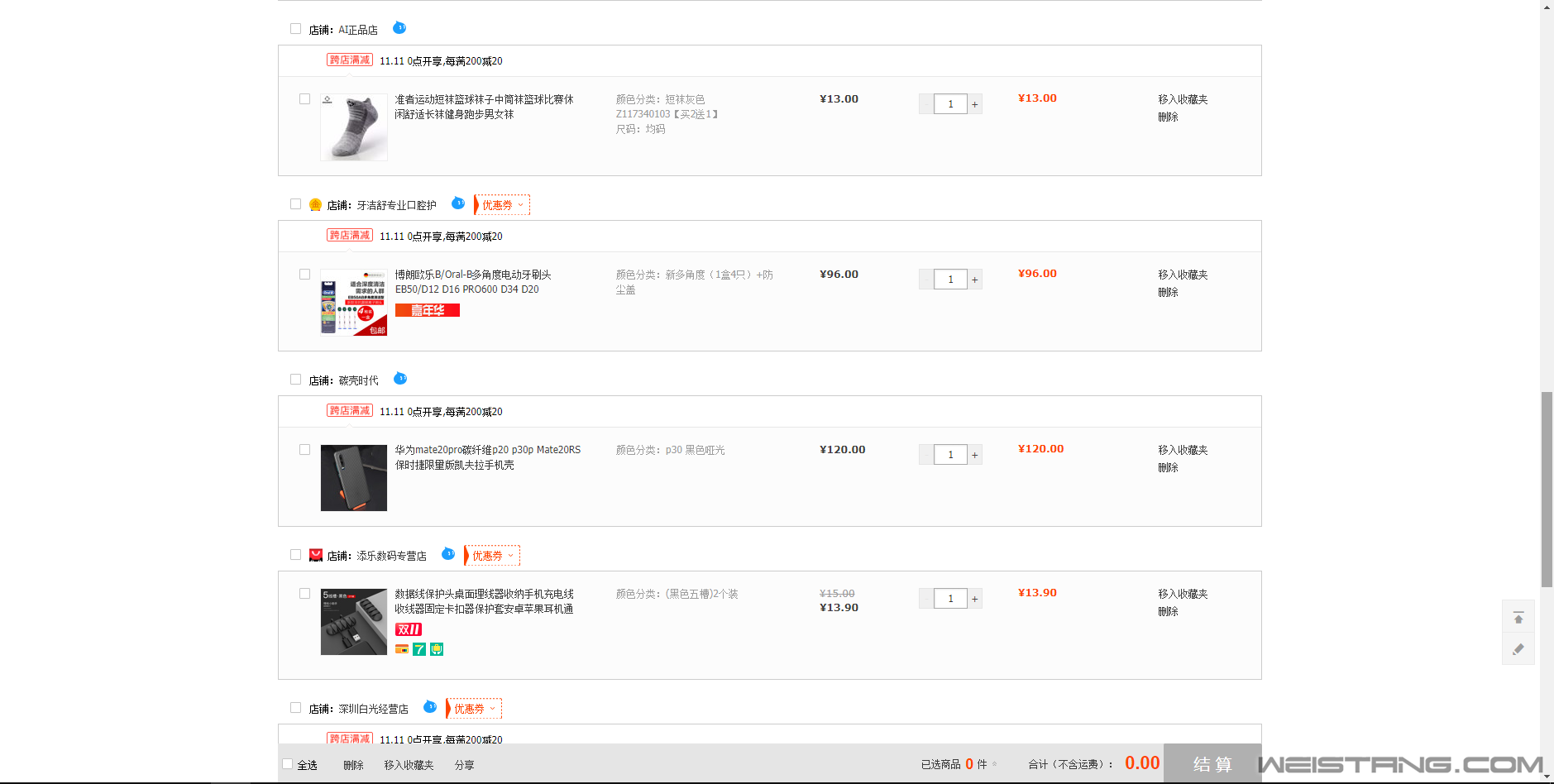This screenshot has height=784, width=1554.
Task: Click 跨店满减 tag in 牙洁舒专业口腔护 section
Action: click(x=350, y=235)
